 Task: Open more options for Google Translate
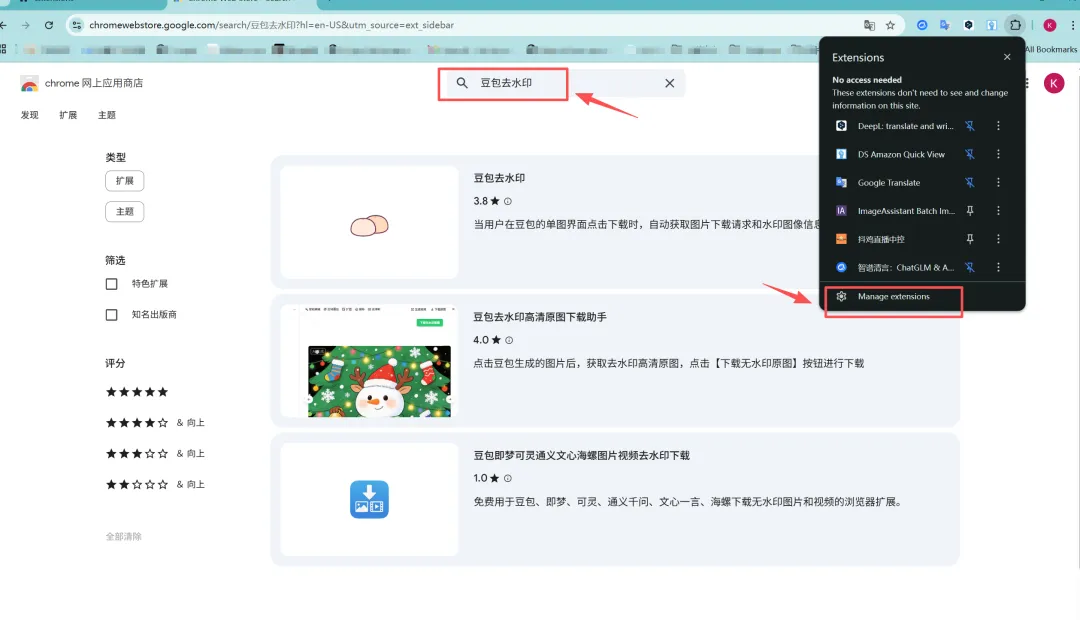click(x=998, y=183)
